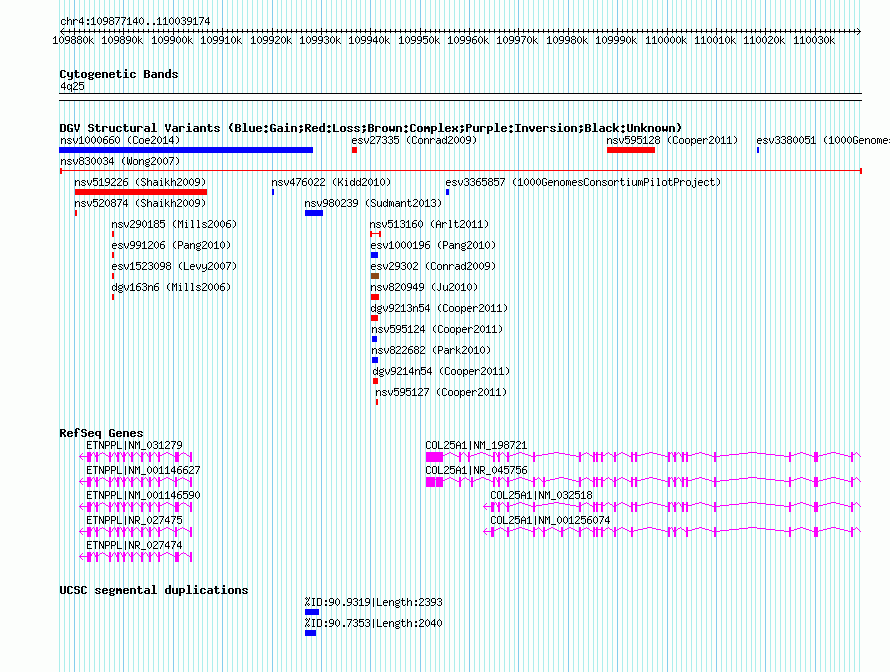This screenshot has height=672, width=890.
Task: Click nsv519226 (Shaikh2009) label
Action: click(140, 182)
